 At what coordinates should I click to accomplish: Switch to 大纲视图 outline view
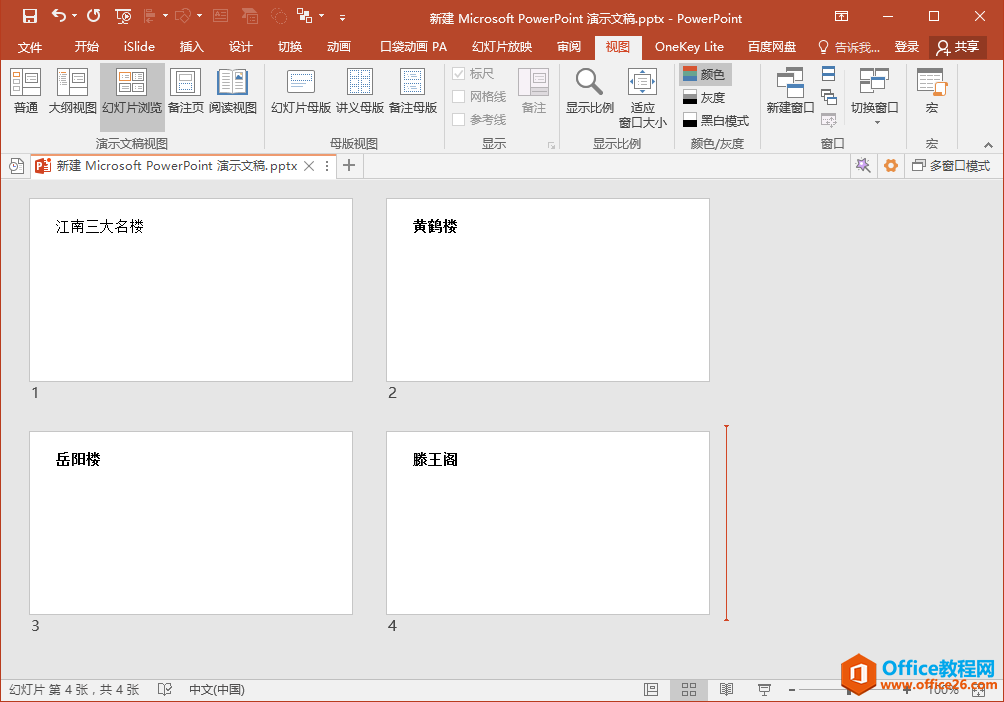[72, 91]
